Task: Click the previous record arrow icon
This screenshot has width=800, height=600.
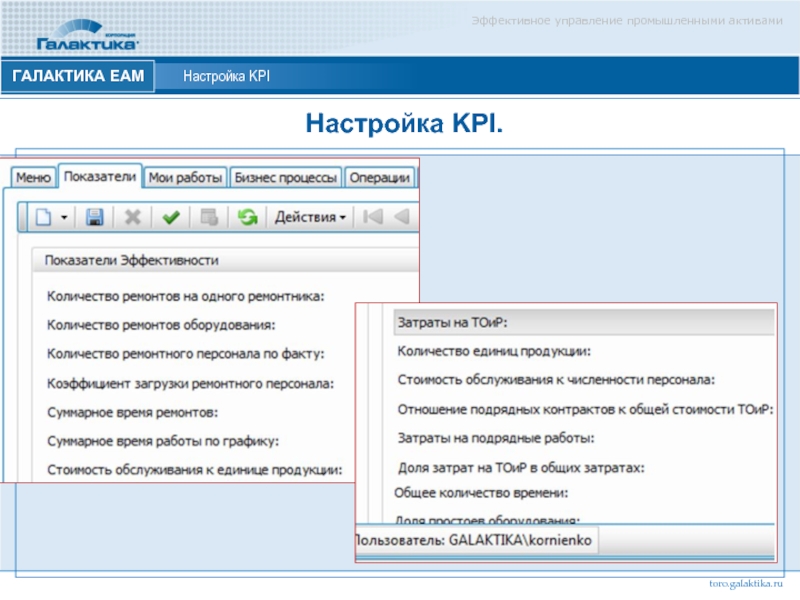Action: coord(401,216)
